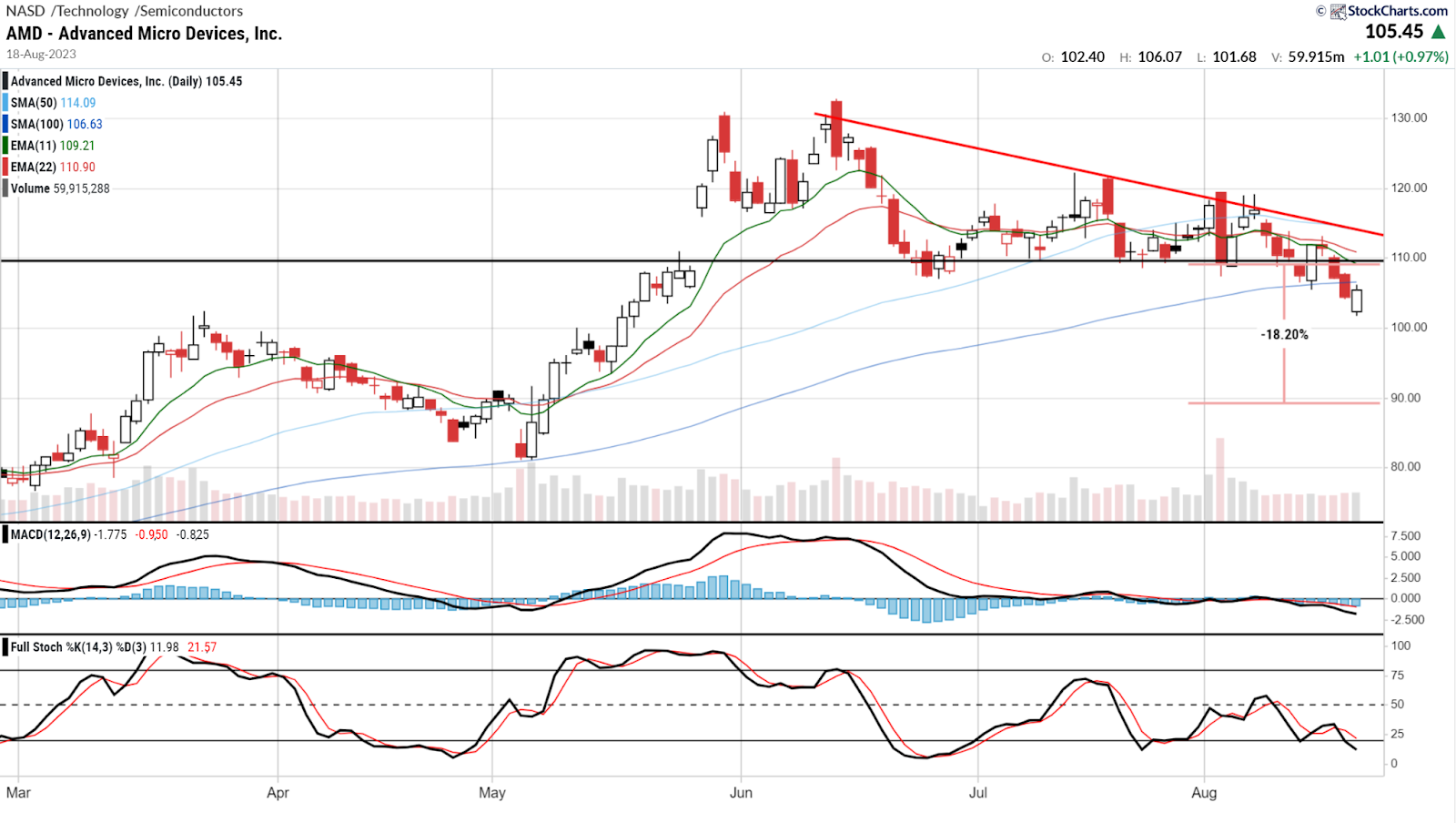The height and width of the screenshot is (823, 1456).
Task: Click the 'NASD /Technology /Semiconductors' header text
Action: pyautogui.click(x=125, y=11)
